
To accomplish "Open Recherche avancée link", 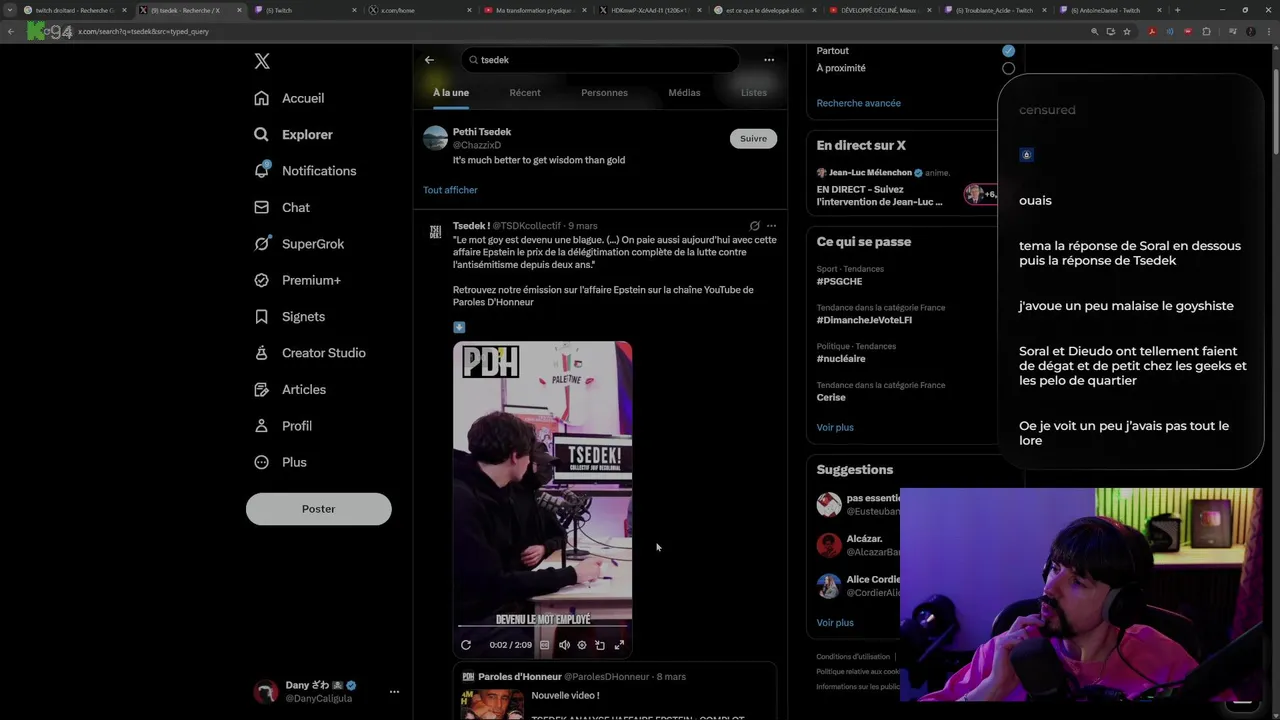I will point(858,103).
